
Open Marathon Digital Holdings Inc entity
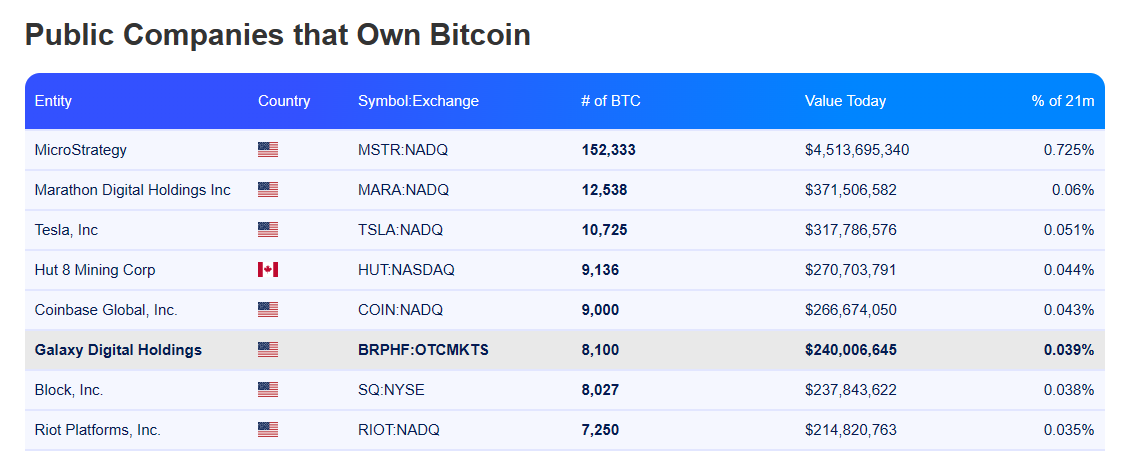pos(133,190)
